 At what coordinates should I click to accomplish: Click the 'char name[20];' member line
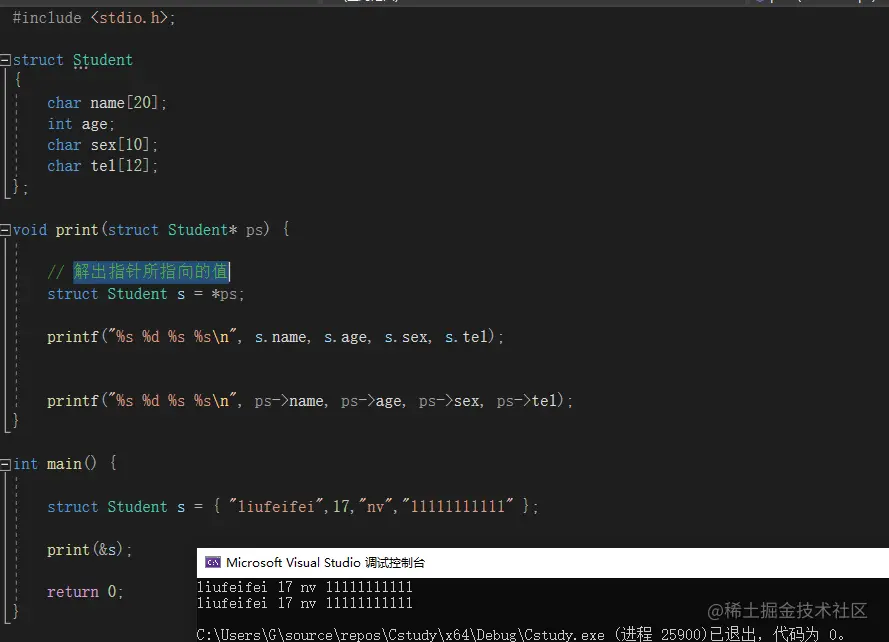point(107,103)
